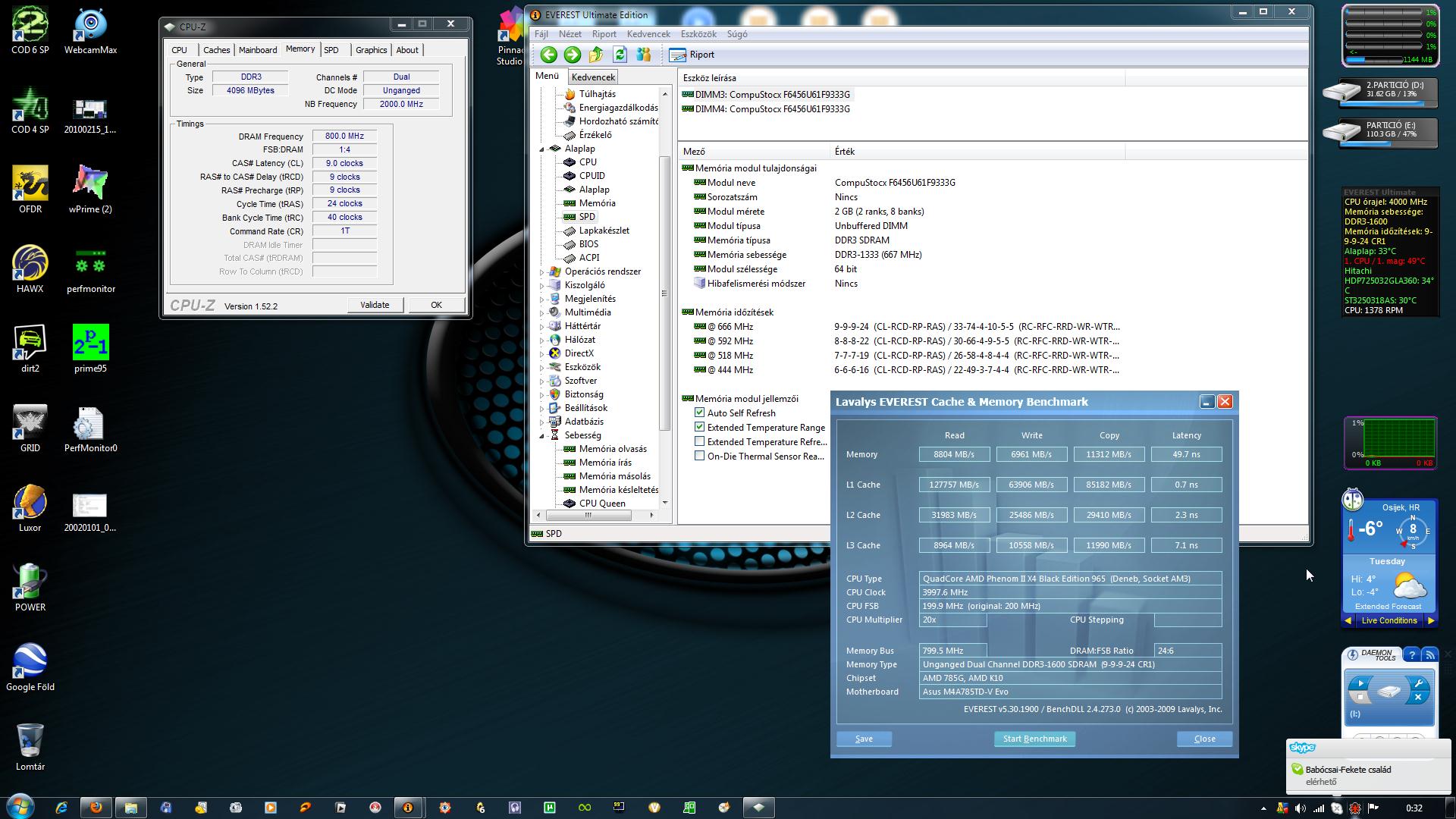Expand the Multimédia tree node
Image resolution: width=1456 pixels, height=819 pixels.
click(542, 313)
